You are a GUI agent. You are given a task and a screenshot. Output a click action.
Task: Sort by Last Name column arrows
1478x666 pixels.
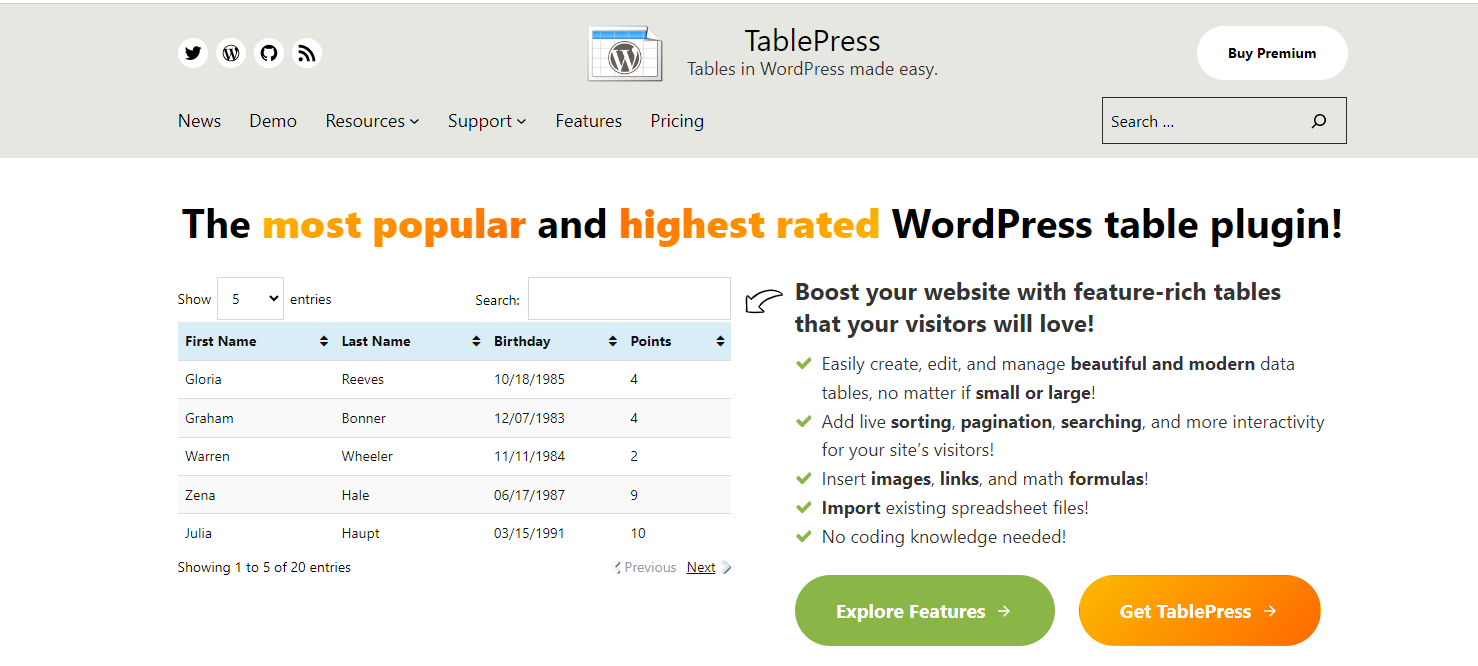476,342
